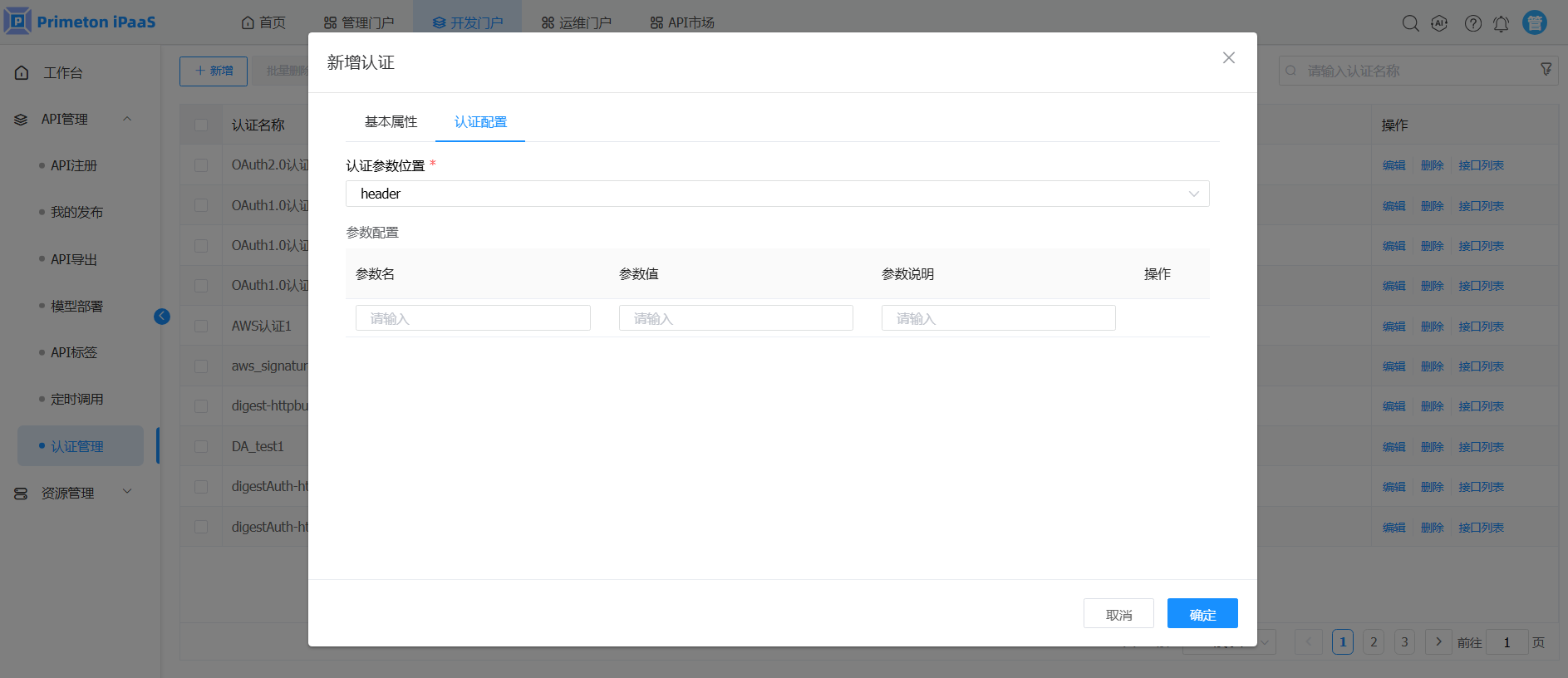Open the 运维门户 top menu
The width and height of the screenshot is (1568, 678).
tap(576, 22)
